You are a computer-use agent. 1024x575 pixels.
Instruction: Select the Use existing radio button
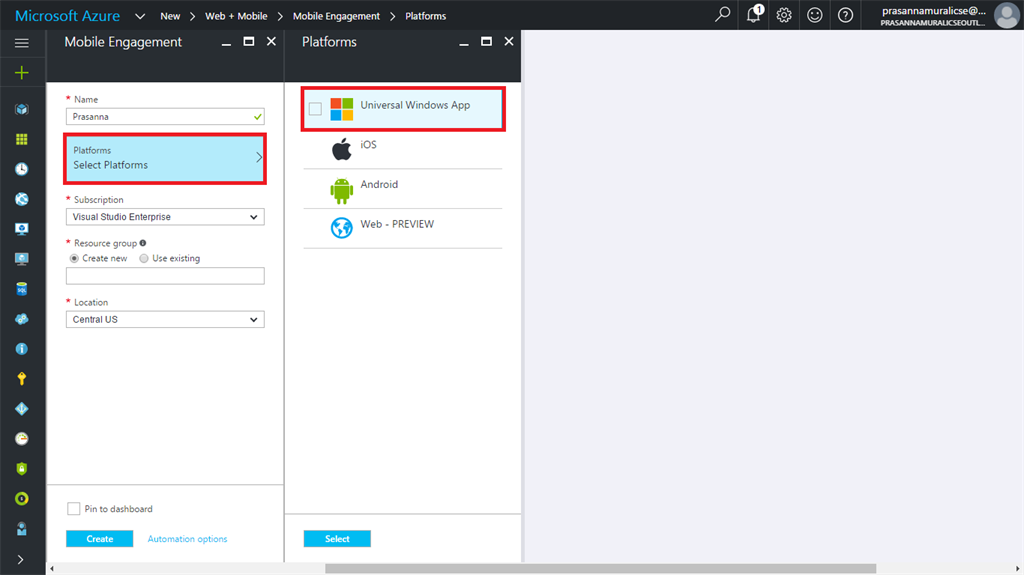pyautogui.click(x=144, y=259)
